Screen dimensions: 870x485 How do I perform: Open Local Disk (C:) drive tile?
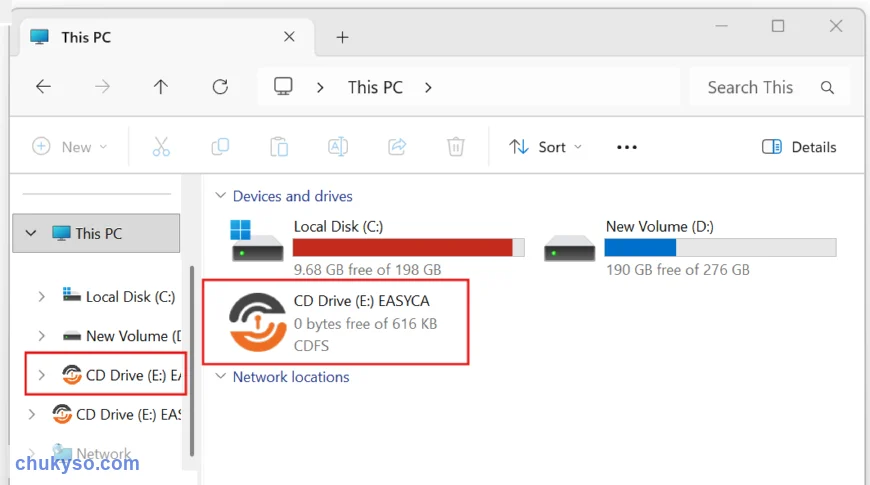pos(377,247)
